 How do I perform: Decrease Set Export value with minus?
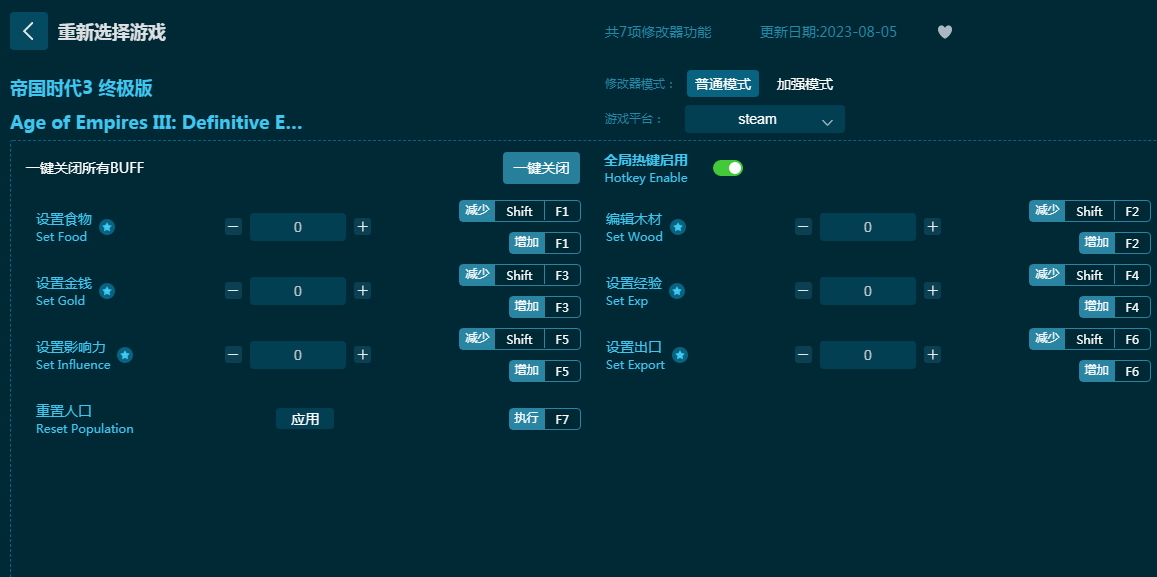(804, 355)
